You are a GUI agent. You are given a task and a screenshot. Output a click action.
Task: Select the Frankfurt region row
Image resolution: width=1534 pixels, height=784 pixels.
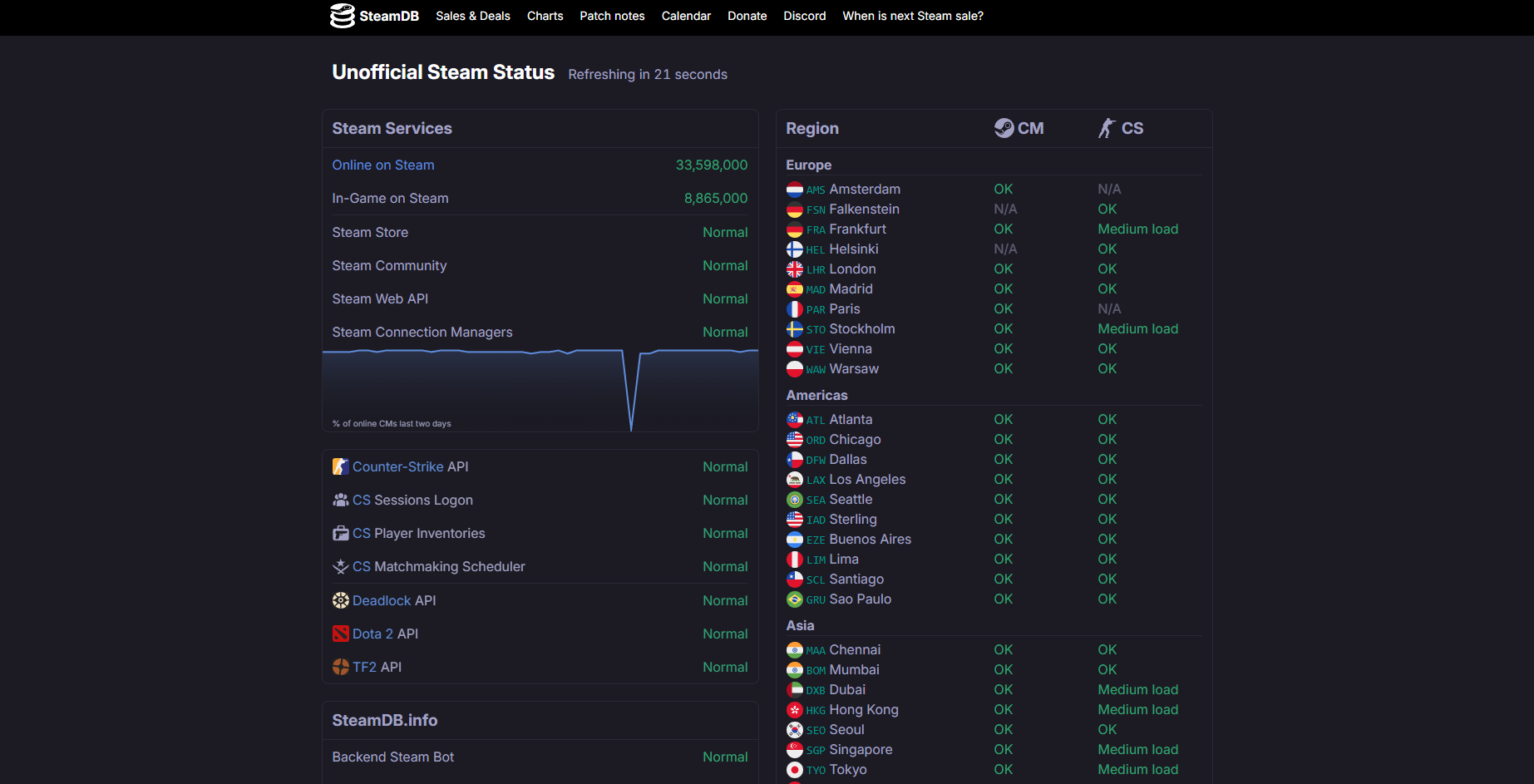click(857, 229)
